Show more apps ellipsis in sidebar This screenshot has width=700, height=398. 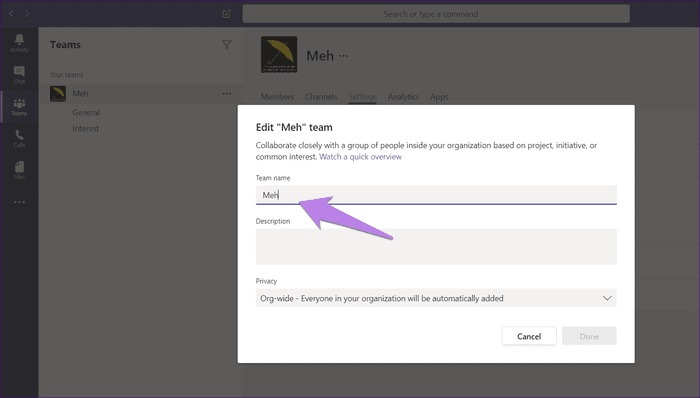pos(19,202)
